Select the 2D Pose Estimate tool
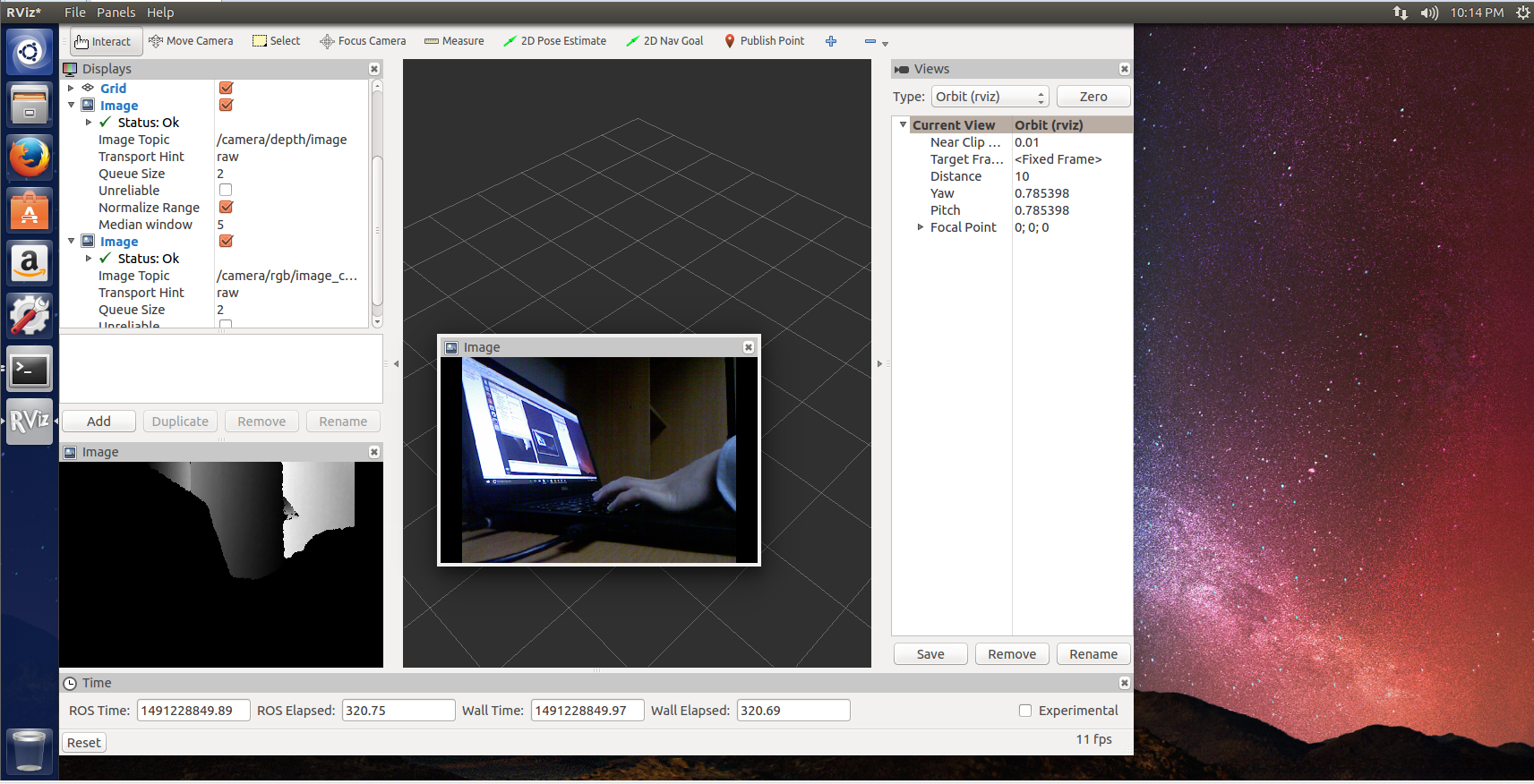Viewport: 1534px width, 784px height. [x=554, y=41]
